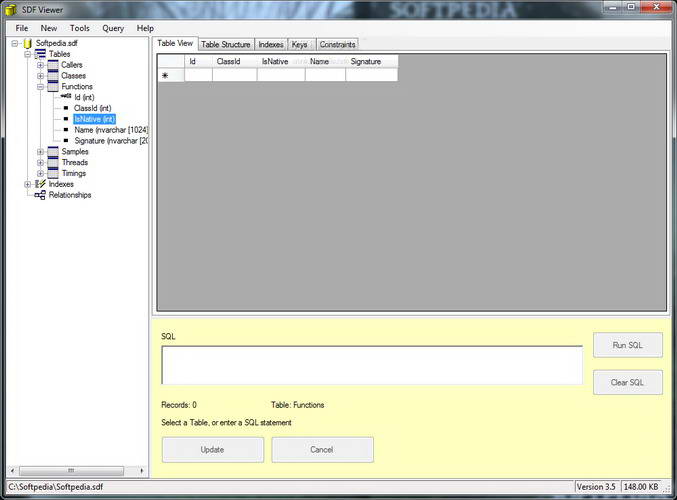Select the Threads table icon
677x500 pixels.
coord(53,162)
